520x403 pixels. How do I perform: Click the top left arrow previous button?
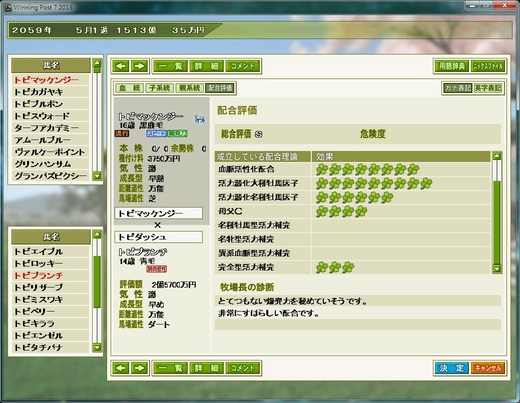click(121, 66)
